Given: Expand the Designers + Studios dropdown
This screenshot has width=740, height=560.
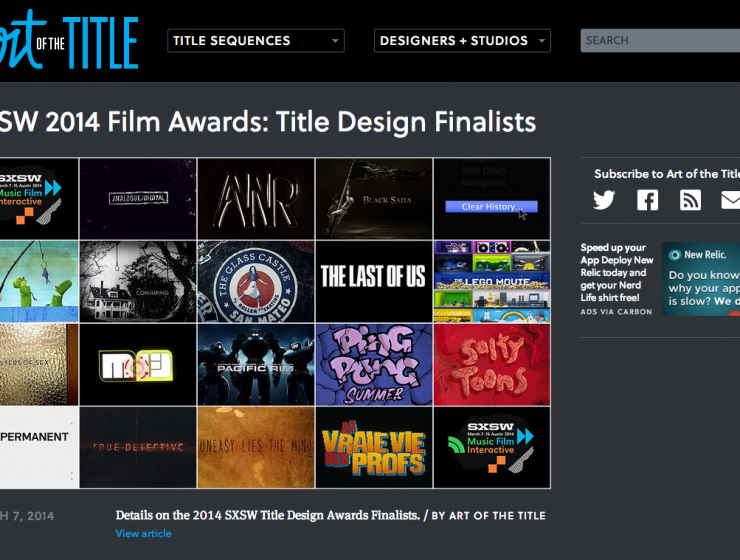Looking at the screenshot, I should pyautogui.click(x=462, y=41).
